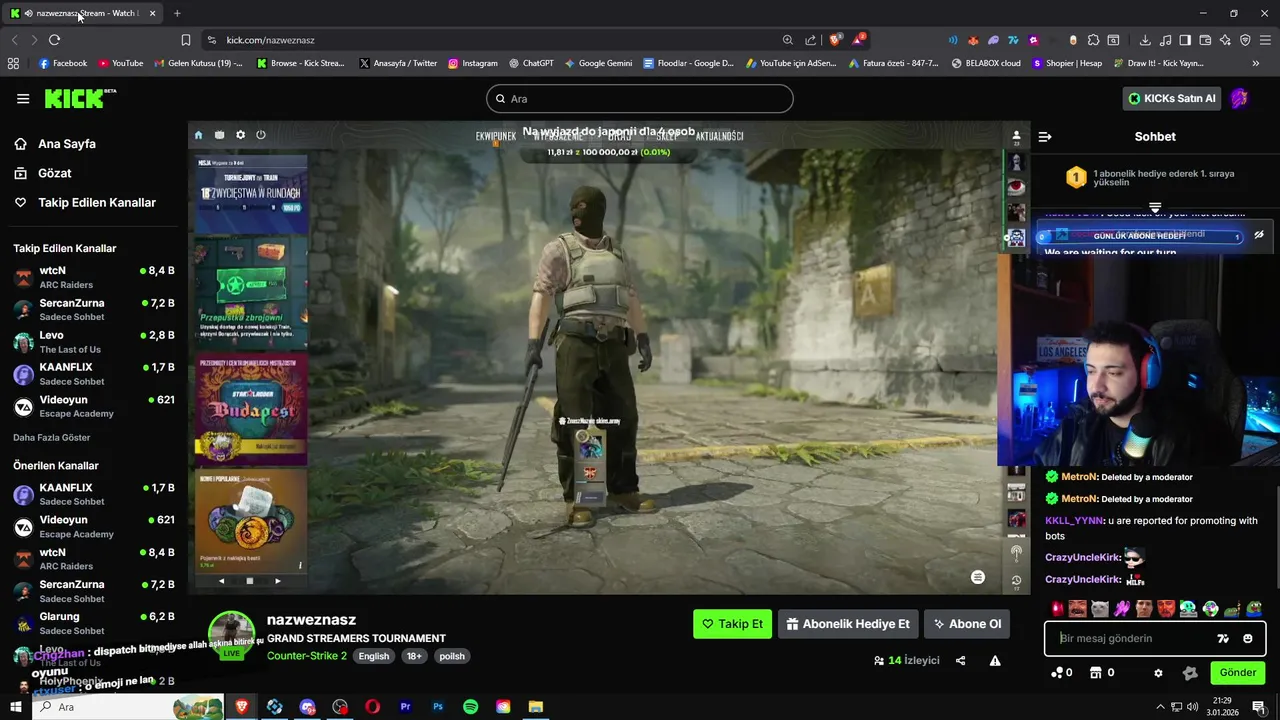The image size is (1280, 720).
Task: Click the search field labeled Ara
Action: click(640, 98)
